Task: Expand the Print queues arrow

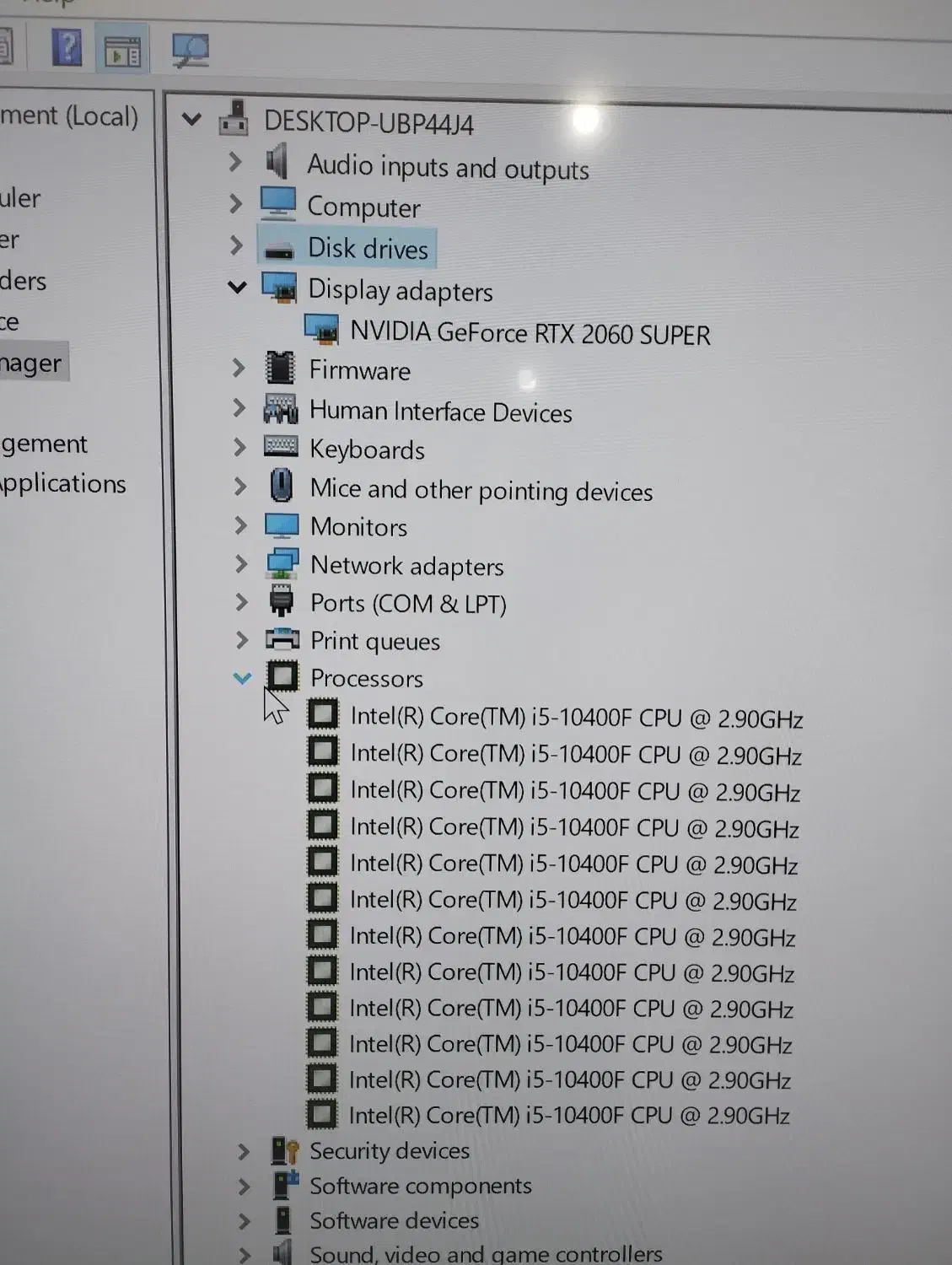Action: (242, 640)
